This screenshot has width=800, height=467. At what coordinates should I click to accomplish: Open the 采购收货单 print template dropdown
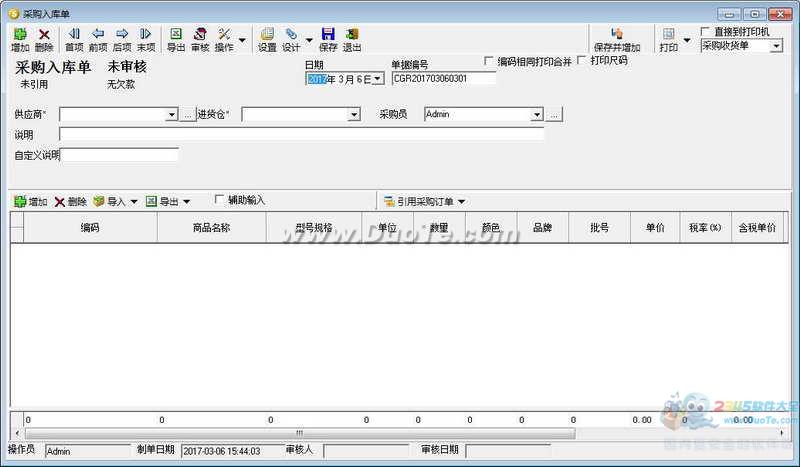(776, 46)
